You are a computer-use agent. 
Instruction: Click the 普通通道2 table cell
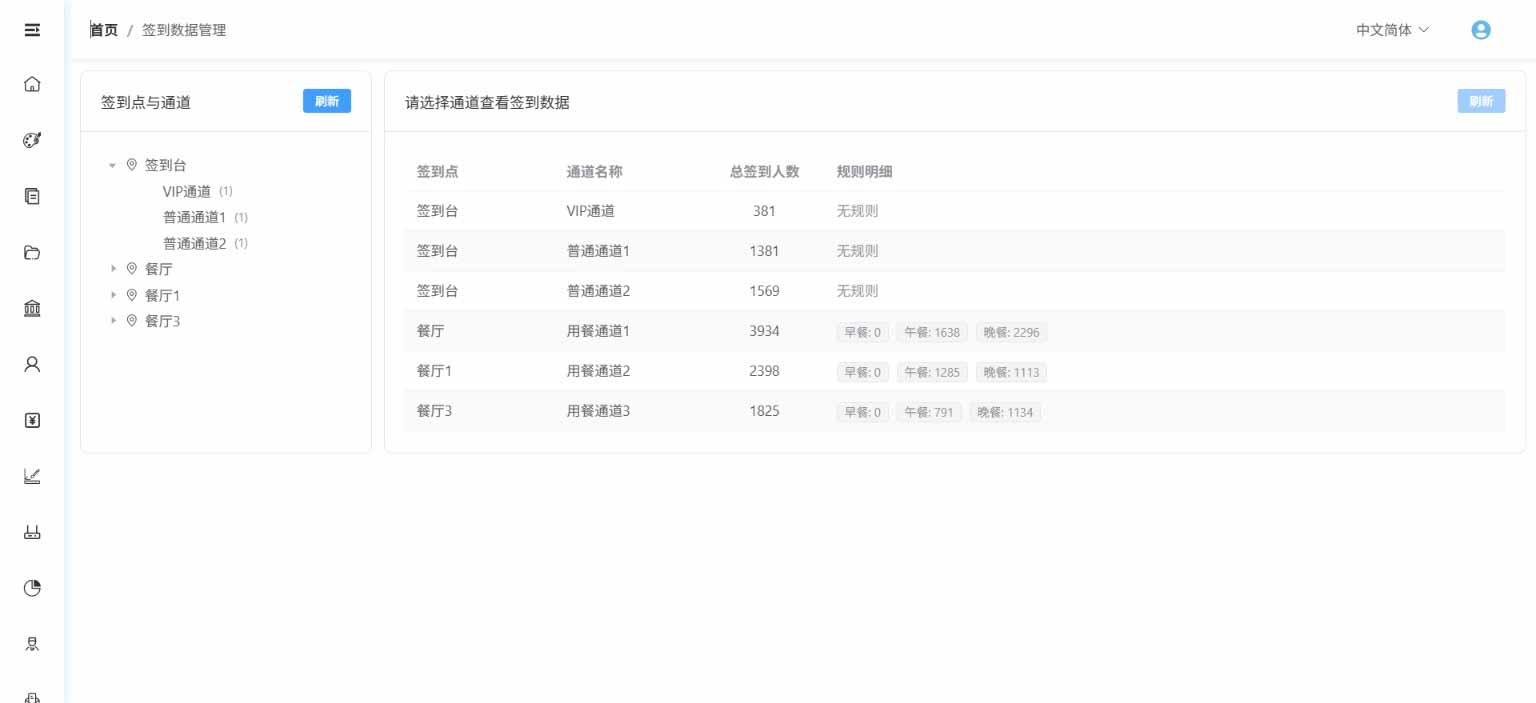coord(599,291)
